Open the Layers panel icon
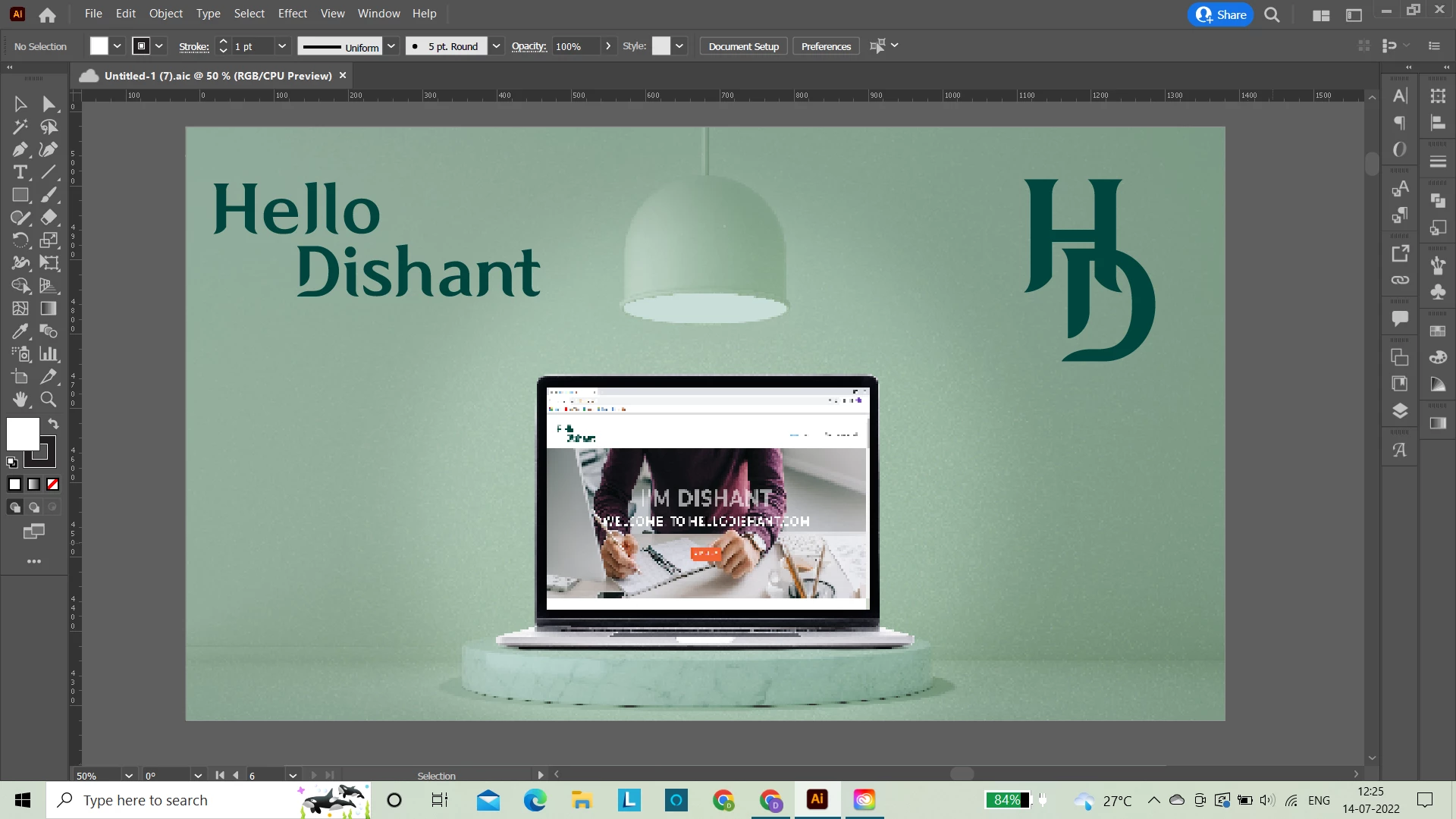The image size is (1456, 819). (x=1400, y=411)
